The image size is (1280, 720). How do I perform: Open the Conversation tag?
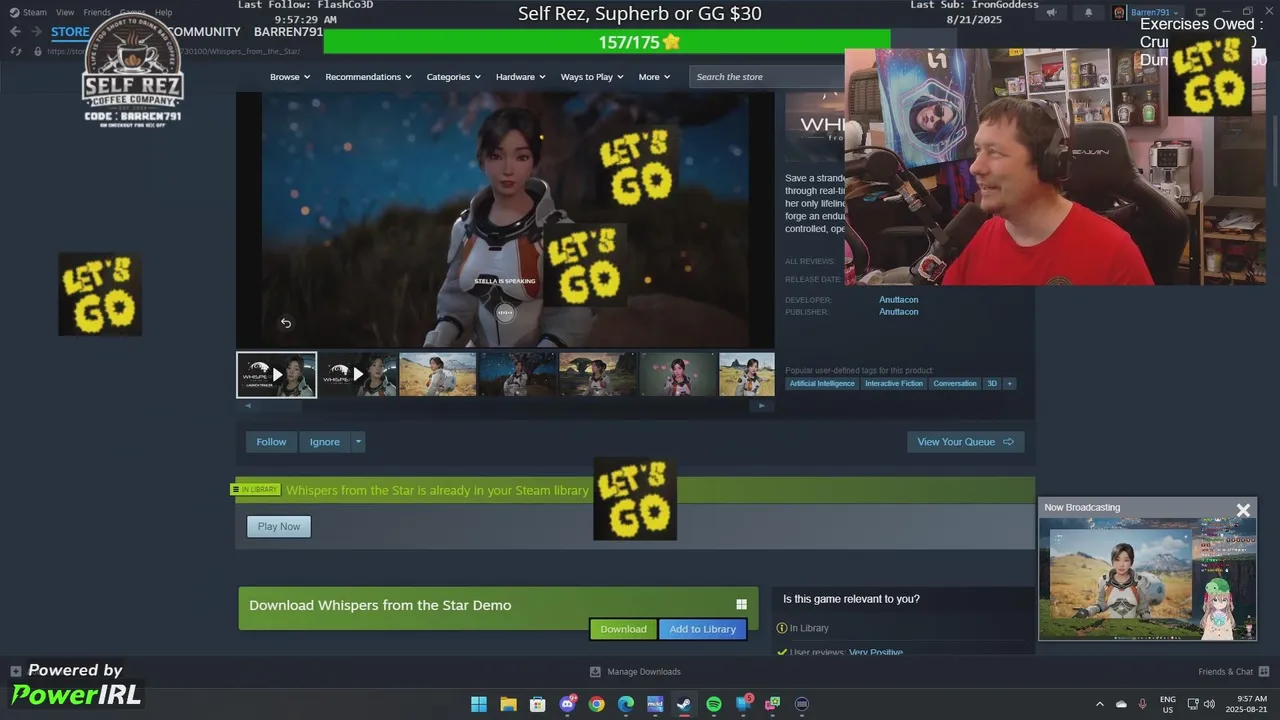click(955, 383)
